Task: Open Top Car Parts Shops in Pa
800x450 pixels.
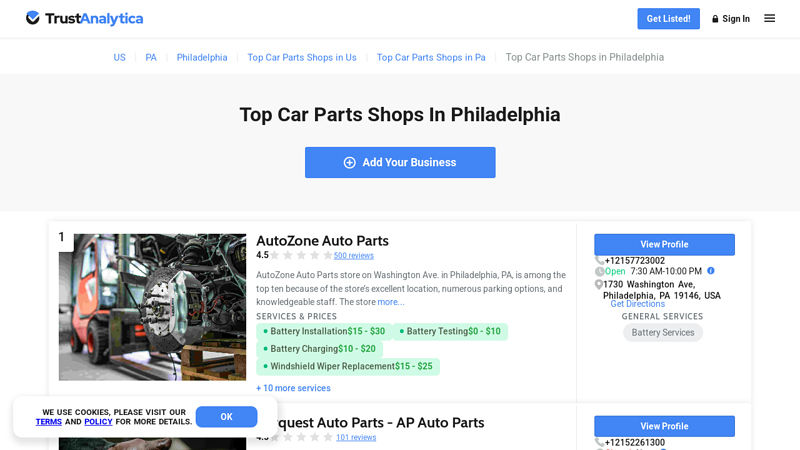Action: (x=431, y=57)
